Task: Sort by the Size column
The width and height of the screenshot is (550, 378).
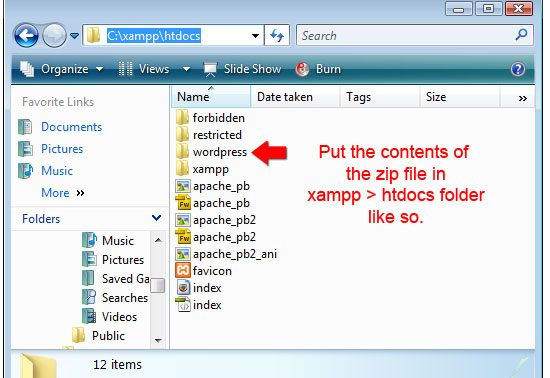Action: (460, 97)
